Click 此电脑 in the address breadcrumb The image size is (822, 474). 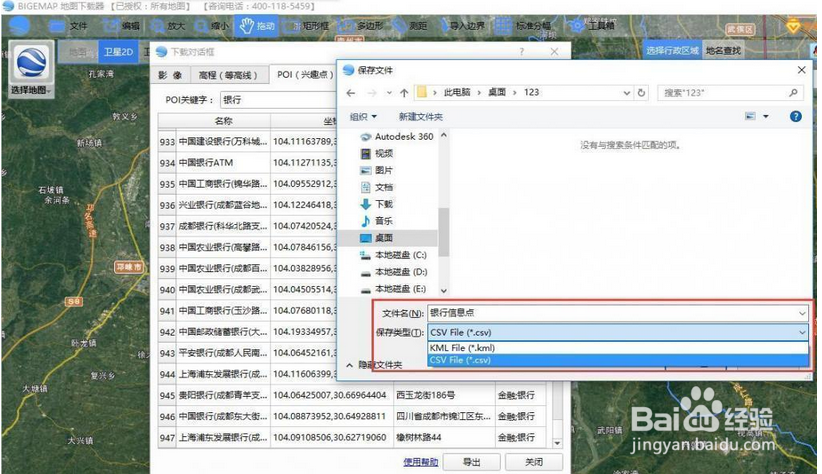click(x=457, y=92)
